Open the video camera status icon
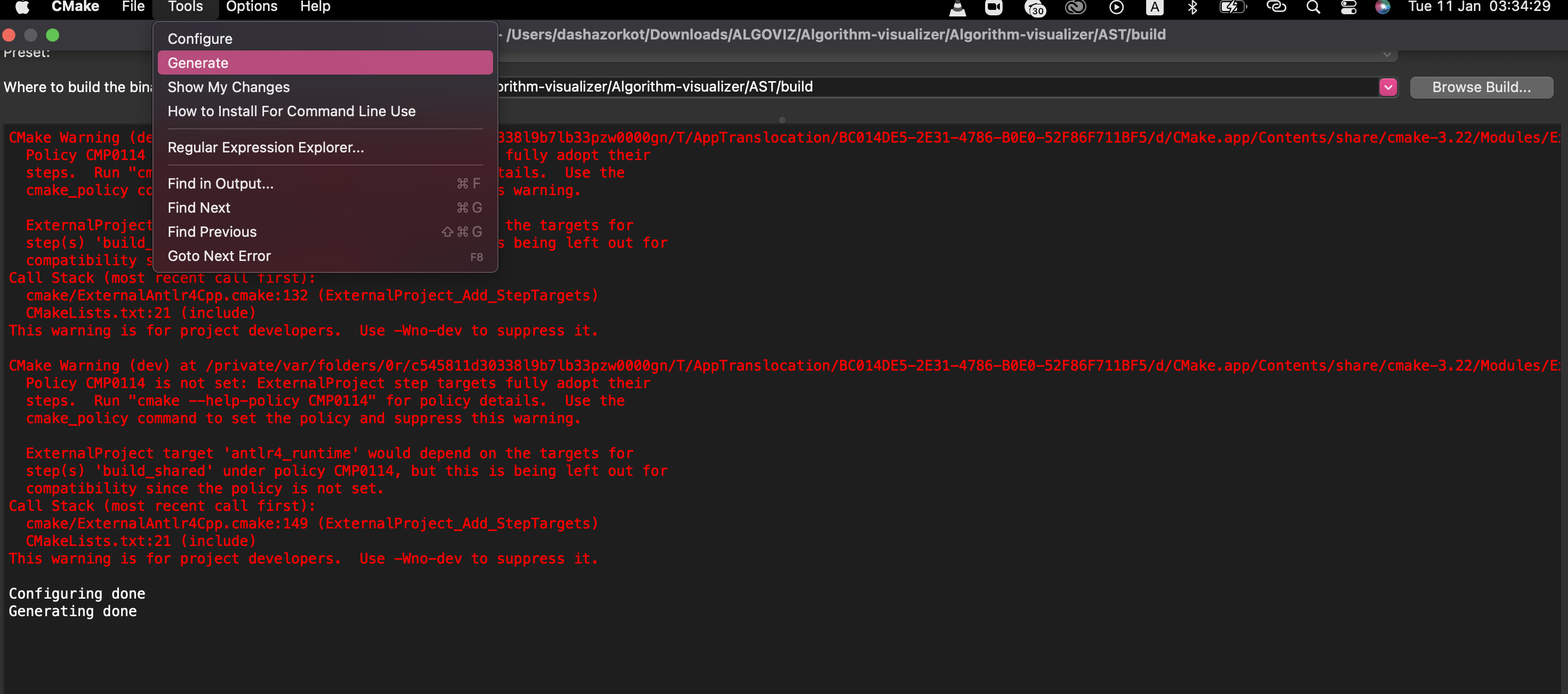The height and width of the screenshot is (694, 1568). click(994, 9)
